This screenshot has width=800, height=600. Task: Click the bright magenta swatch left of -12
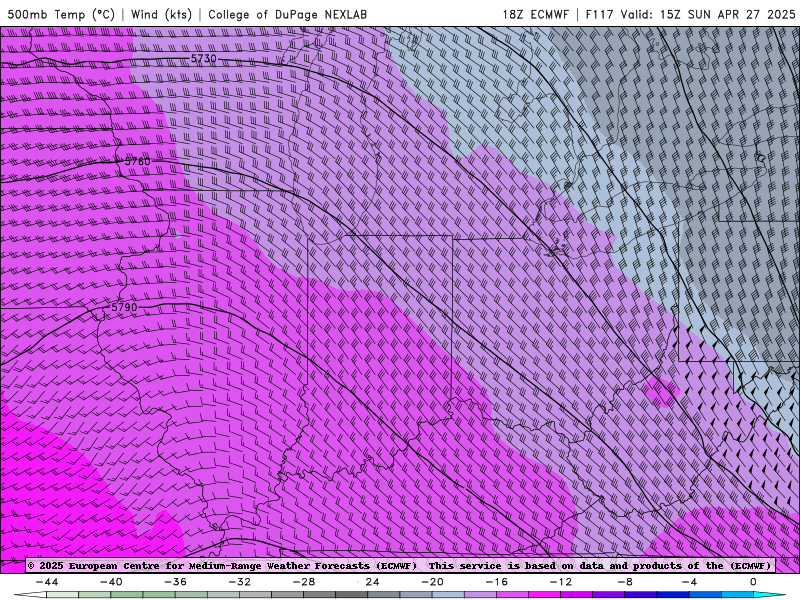(x=544, y=595)
